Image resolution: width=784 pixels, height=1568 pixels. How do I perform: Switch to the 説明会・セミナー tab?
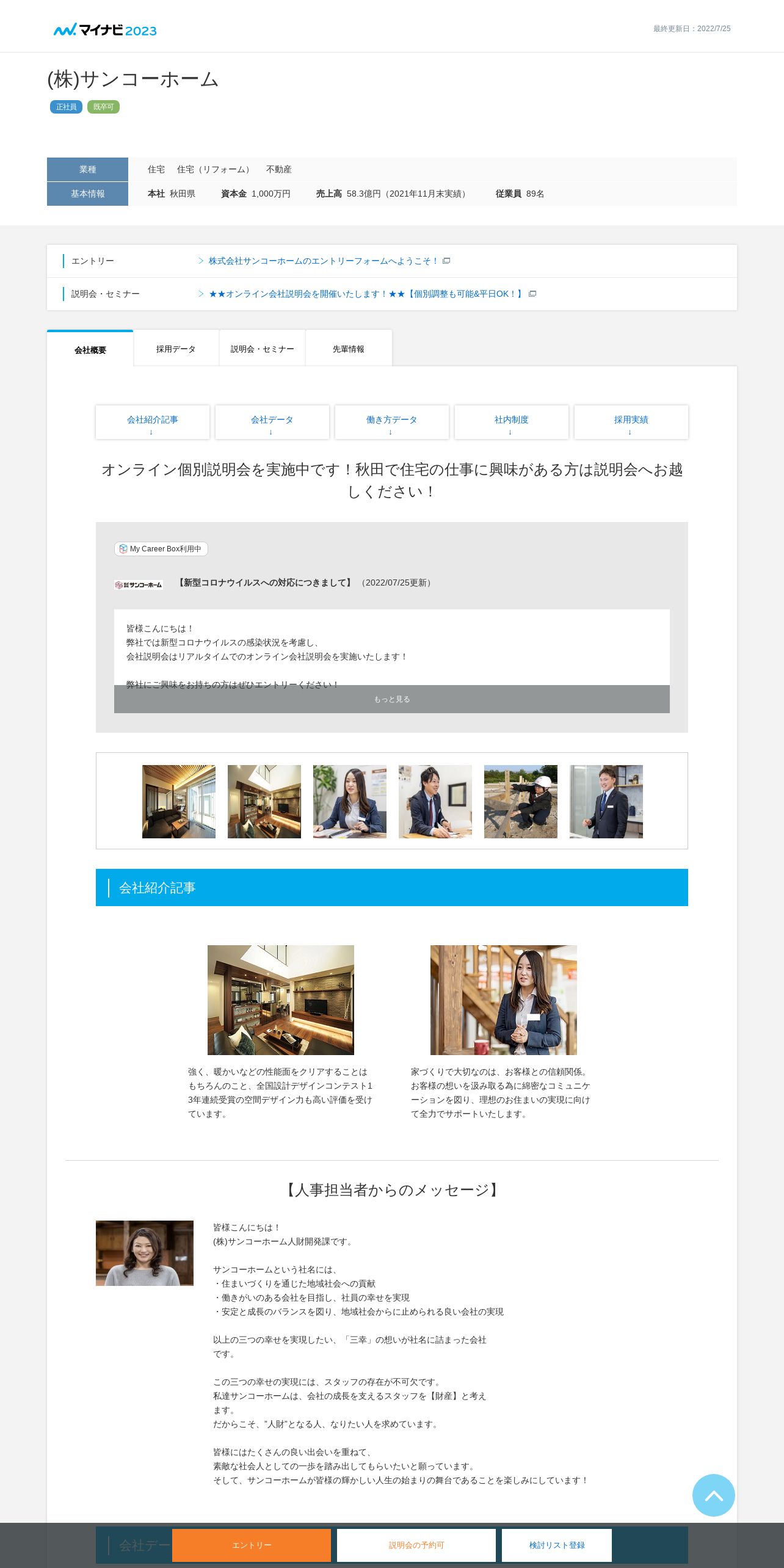point(262,349)
